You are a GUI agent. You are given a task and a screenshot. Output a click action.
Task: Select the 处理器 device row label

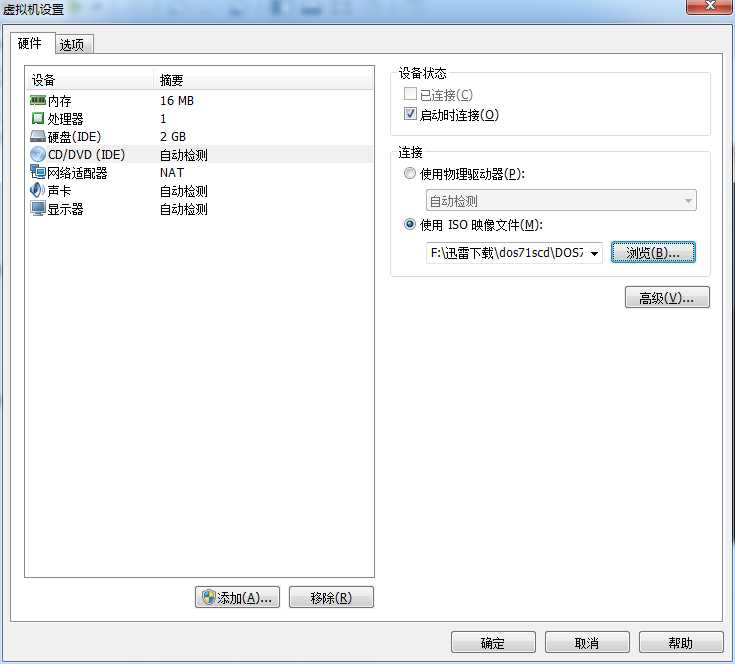pyautogui.click(x=66, y=119)
